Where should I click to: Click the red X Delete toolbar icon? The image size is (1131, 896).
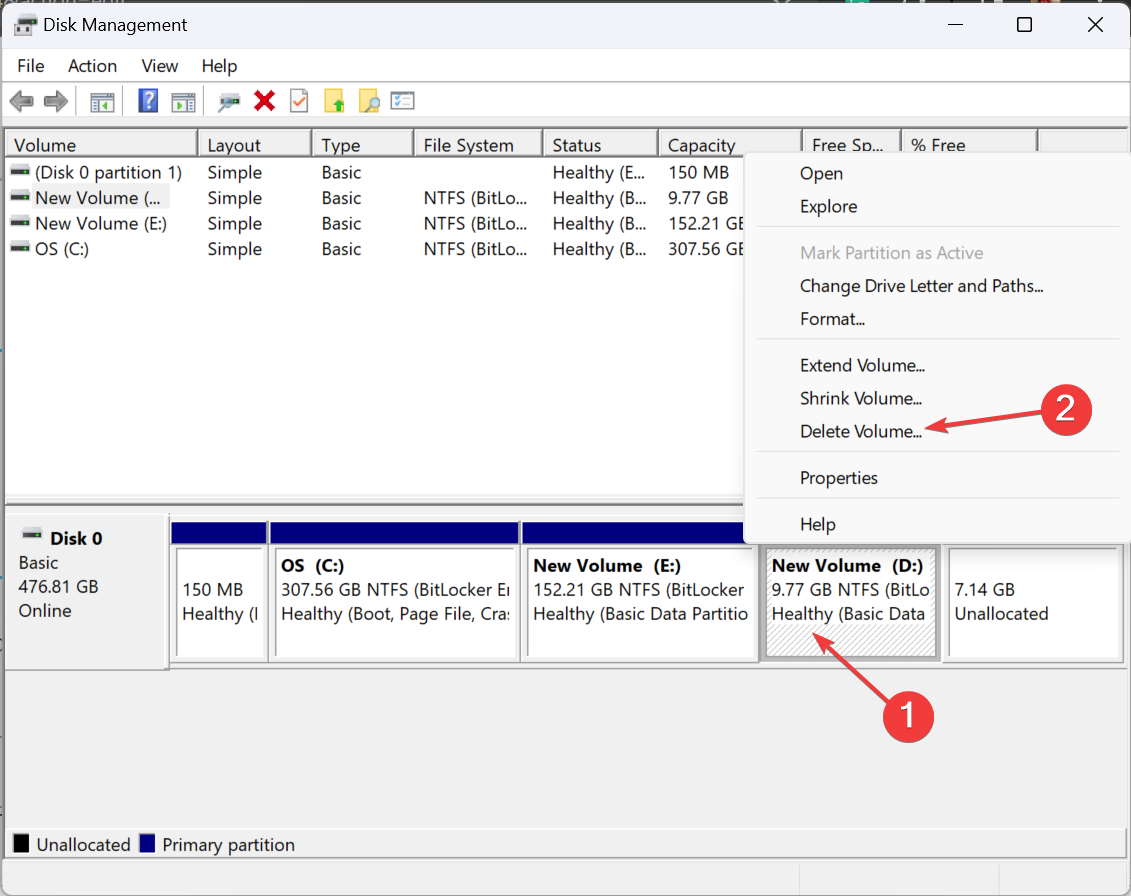pyautogui.click(x=265, y=101)
